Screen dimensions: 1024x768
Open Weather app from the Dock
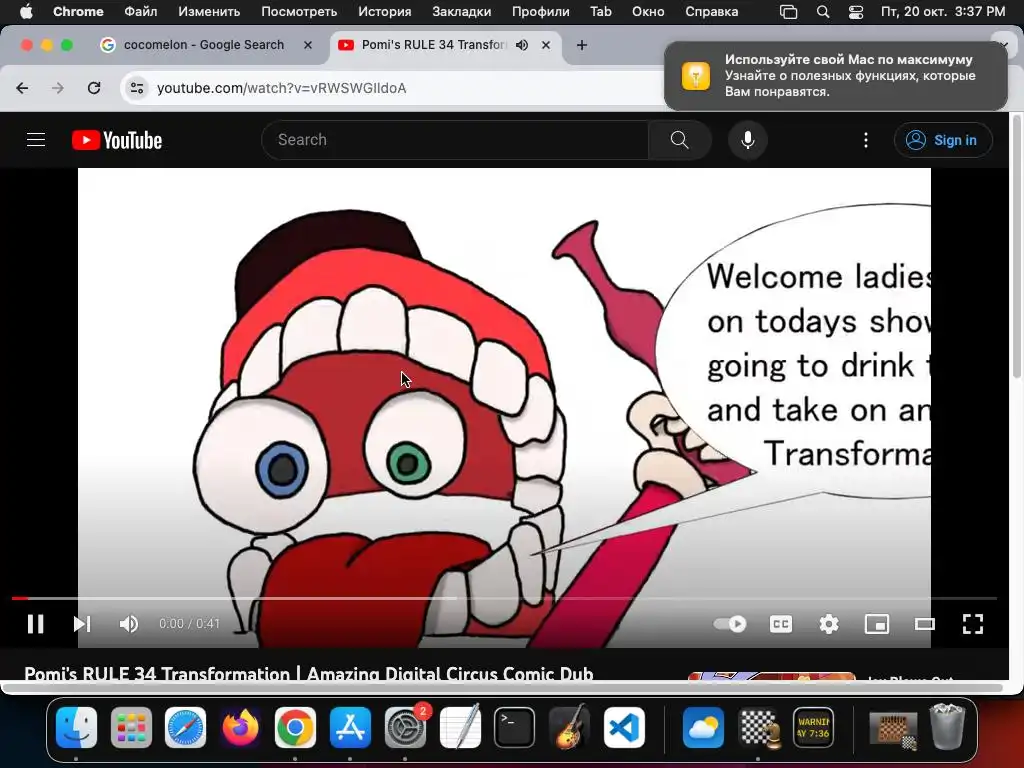(x=703, y=727)
